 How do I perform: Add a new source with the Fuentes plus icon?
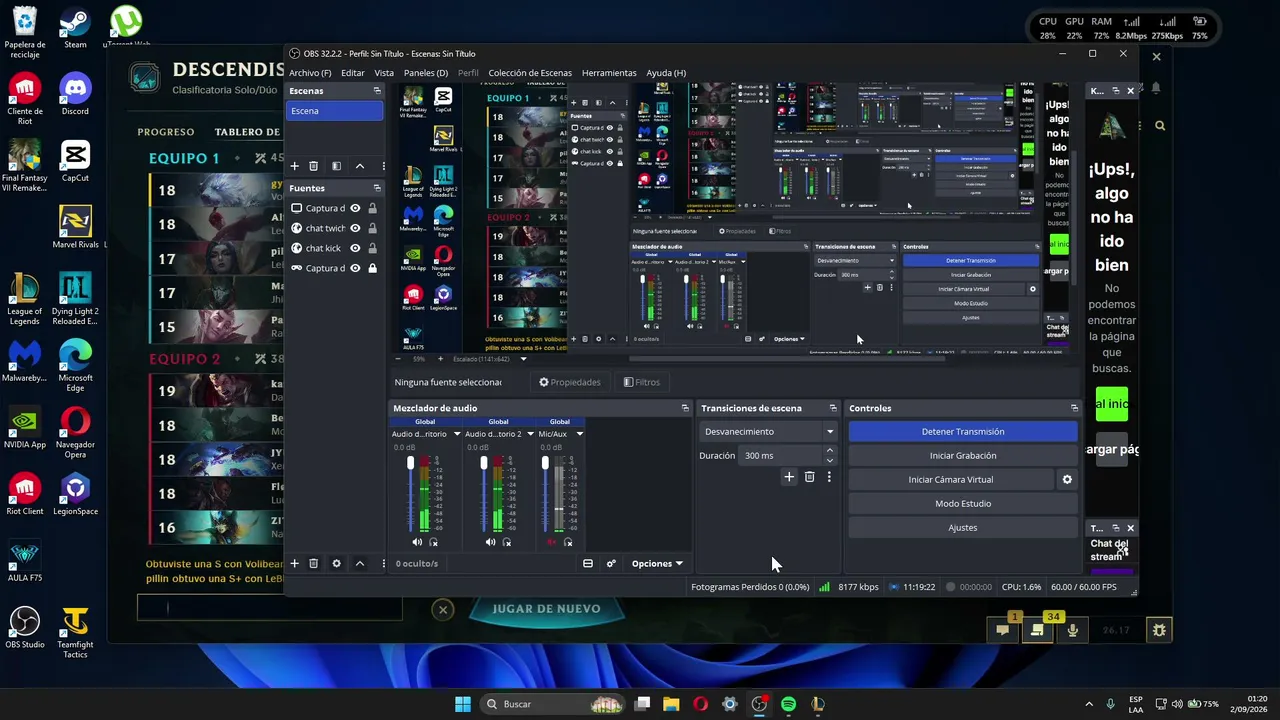coord(294,563)
